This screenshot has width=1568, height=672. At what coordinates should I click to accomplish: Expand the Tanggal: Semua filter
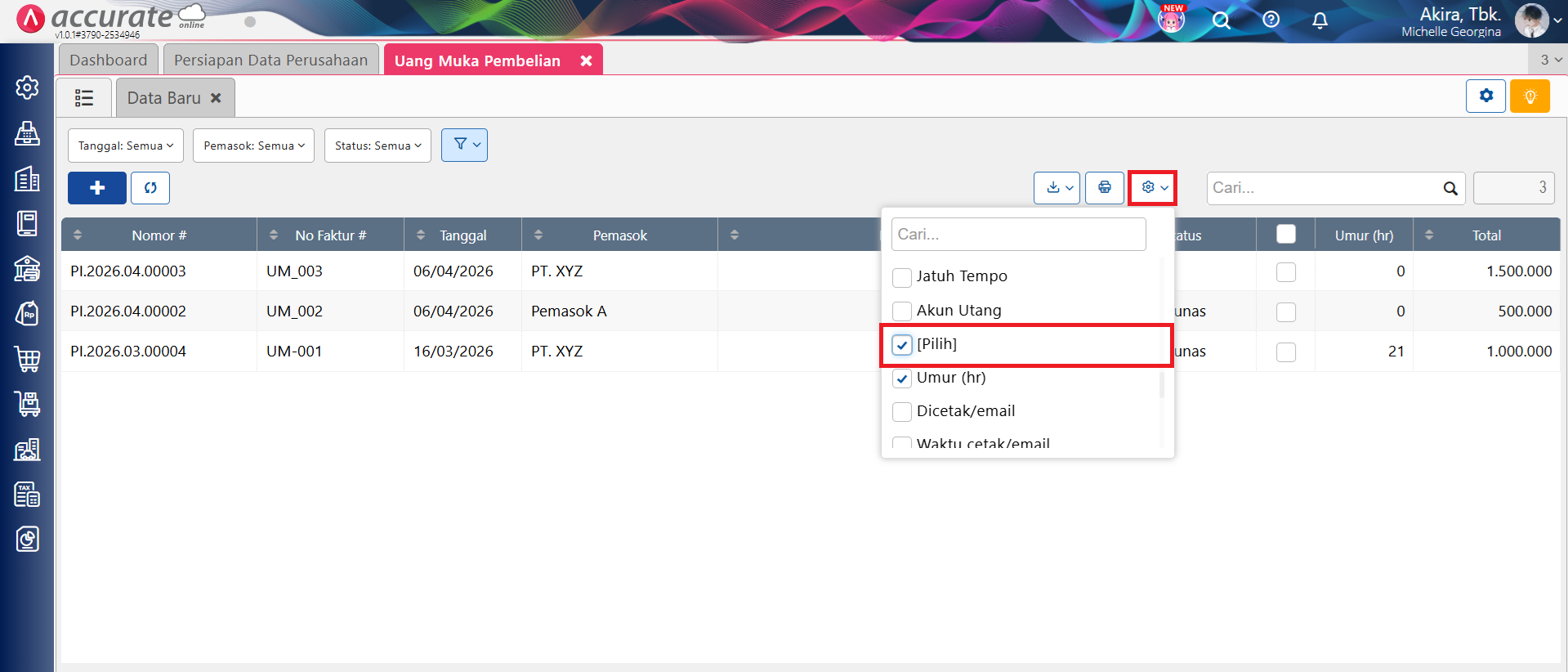pyautogui.click(x=126, y=146)
